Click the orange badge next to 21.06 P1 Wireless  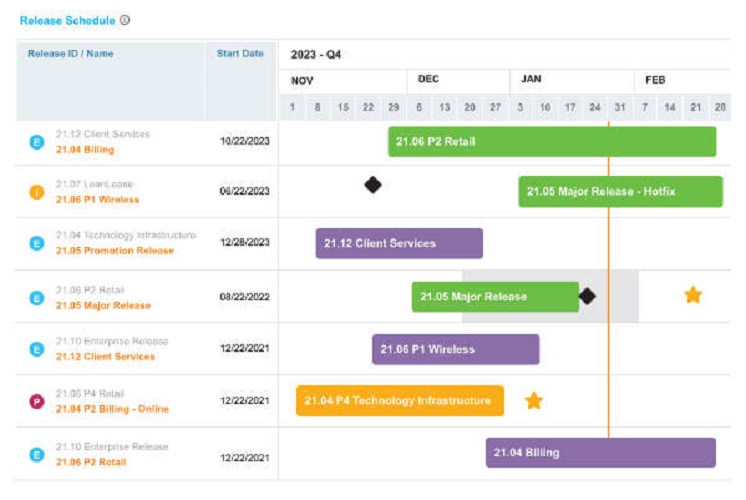(37, 192)
